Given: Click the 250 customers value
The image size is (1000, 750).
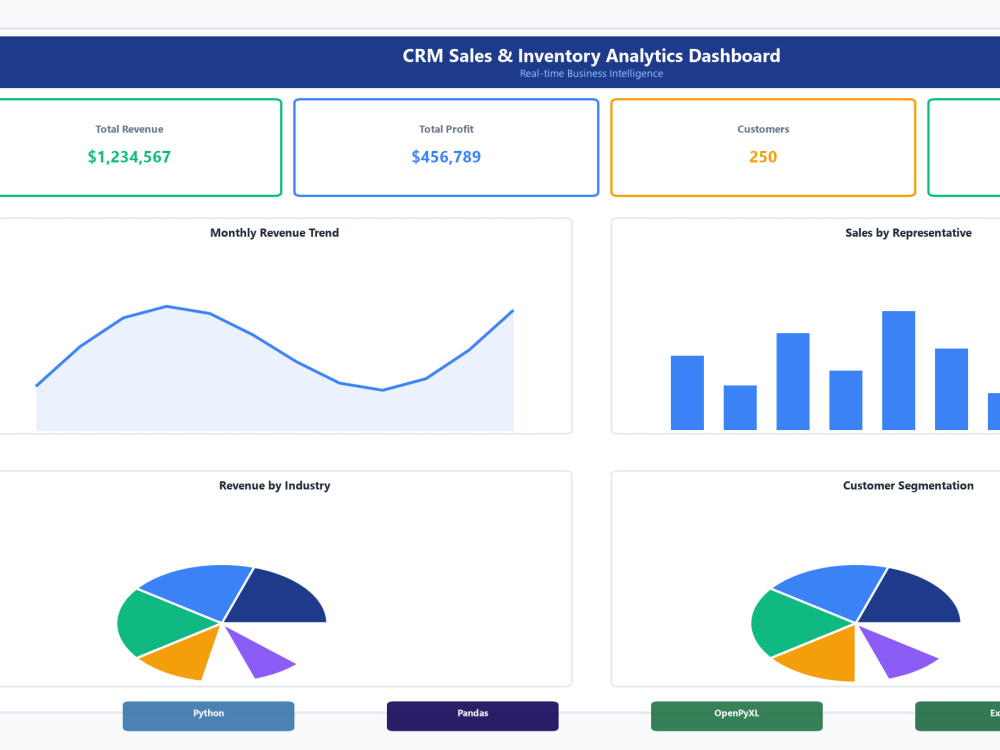Looking at the screenshot, I should tap(763, 157).
